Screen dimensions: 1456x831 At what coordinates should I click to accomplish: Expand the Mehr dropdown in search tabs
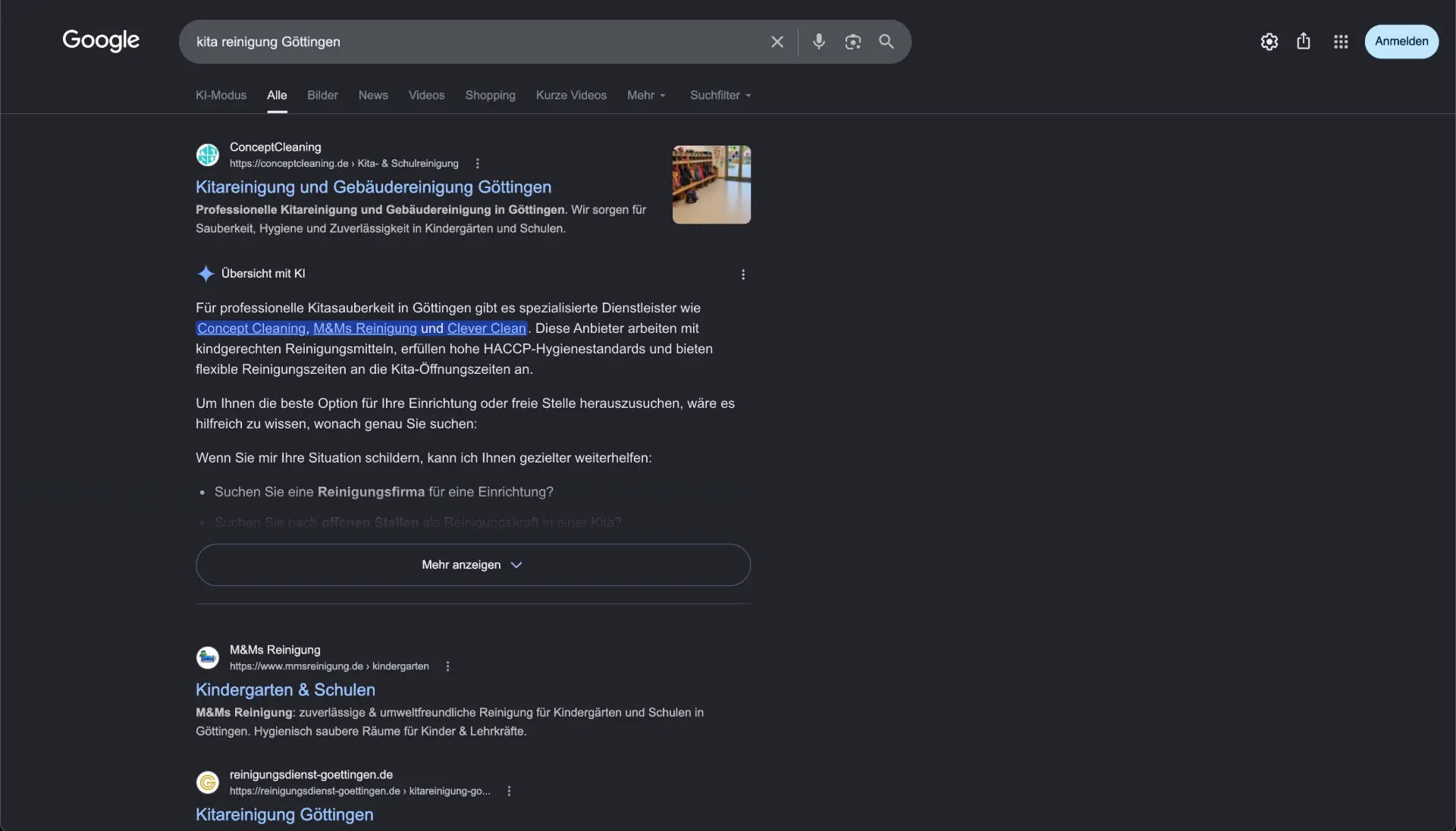(646, 96)
